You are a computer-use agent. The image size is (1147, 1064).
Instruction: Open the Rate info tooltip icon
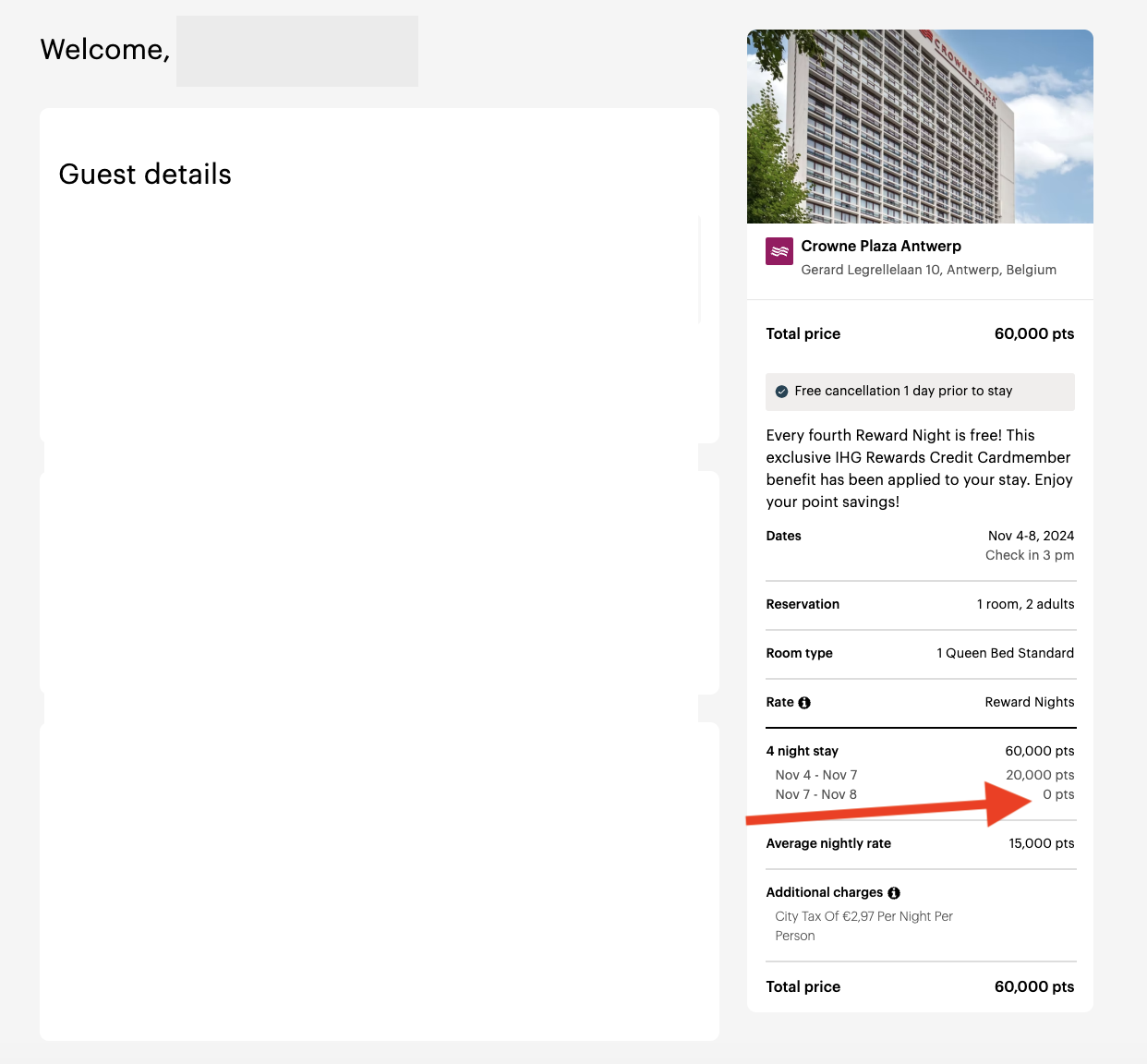click(803, 702)
